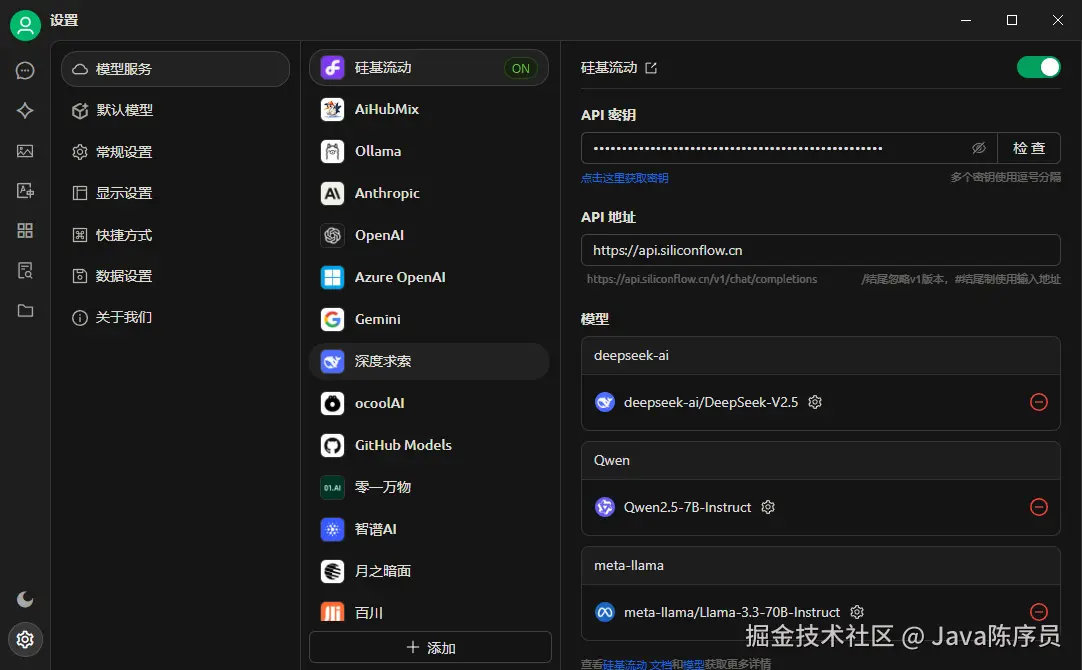Open 点击这里获取密钥 link
The height and width of the screenshot is (670, 1082).
624,178
